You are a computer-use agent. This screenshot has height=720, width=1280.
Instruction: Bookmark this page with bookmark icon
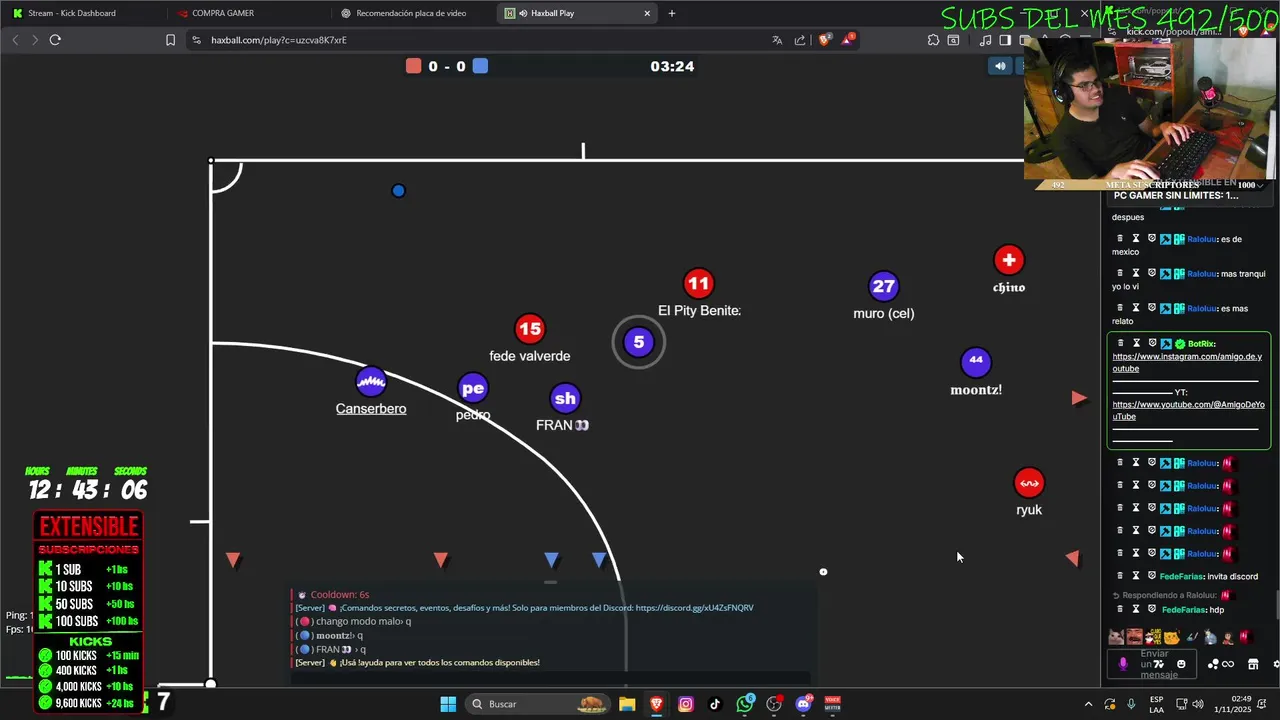[x=170, y=40]
